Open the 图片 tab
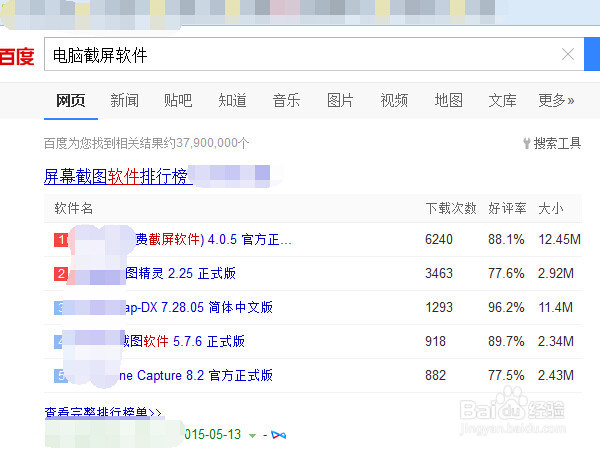Screen dimensions: 600x450 click(x=340, y=101)
